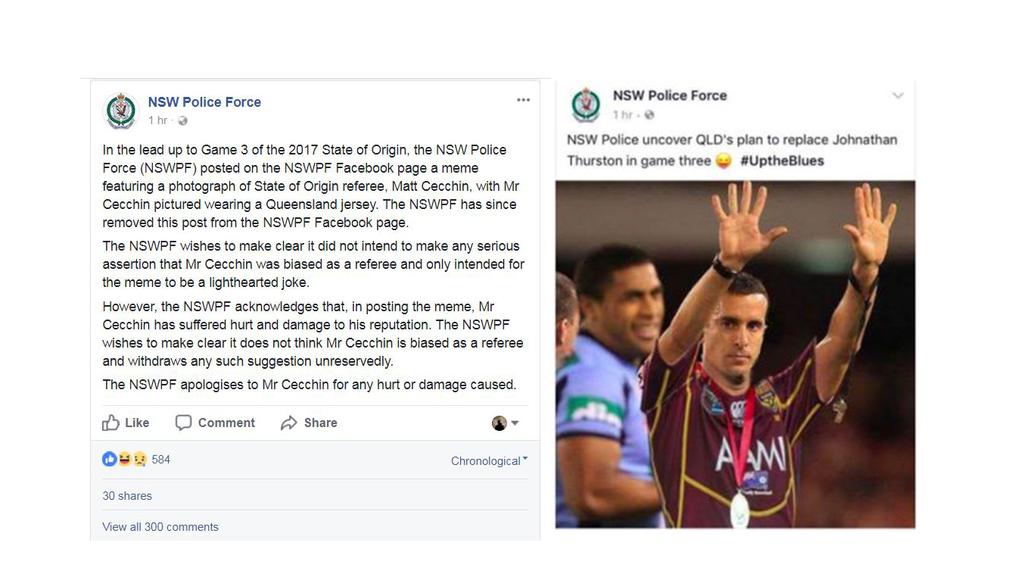Screen dimensions: 1024x577
Task: Open the three-dots options menu on the apology post
Action: (x=523, y=100)
